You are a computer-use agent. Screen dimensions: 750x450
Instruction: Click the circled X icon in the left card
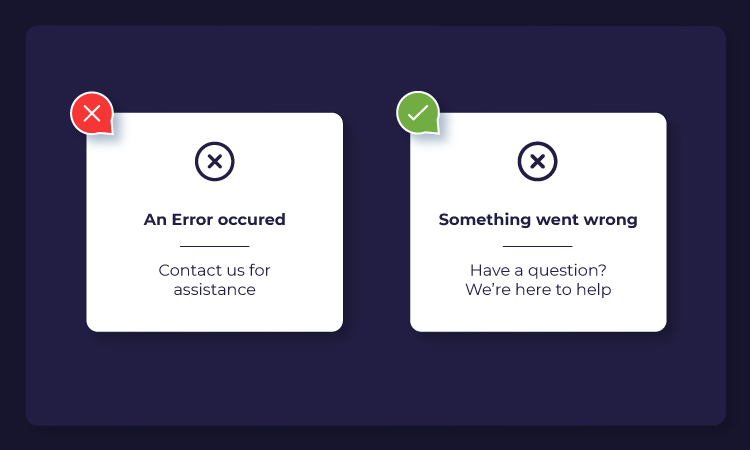coord(215,161)
